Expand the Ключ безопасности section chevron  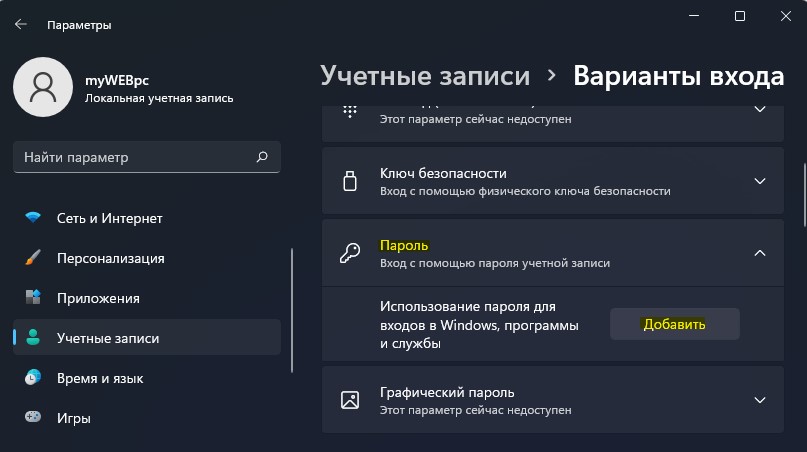pos(760,181)
